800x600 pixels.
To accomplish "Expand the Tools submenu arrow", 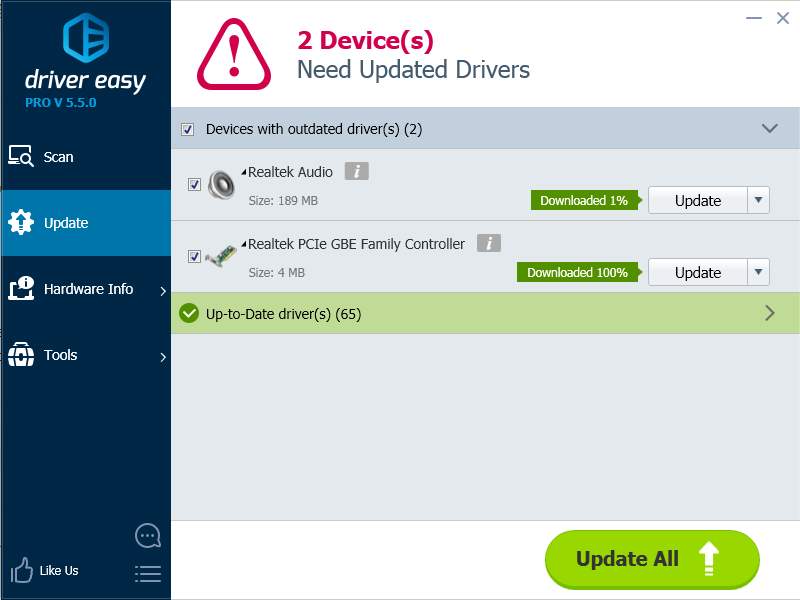I will click(x=163, y=357).
